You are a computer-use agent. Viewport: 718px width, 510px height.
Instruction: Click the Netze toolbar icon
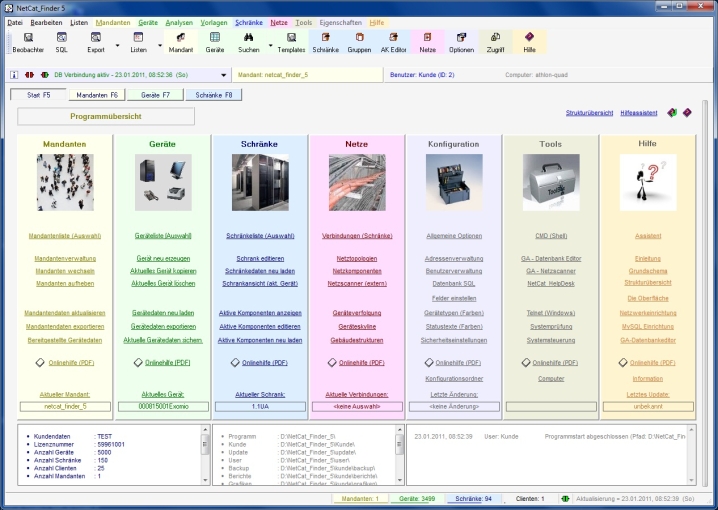(427, 42)
